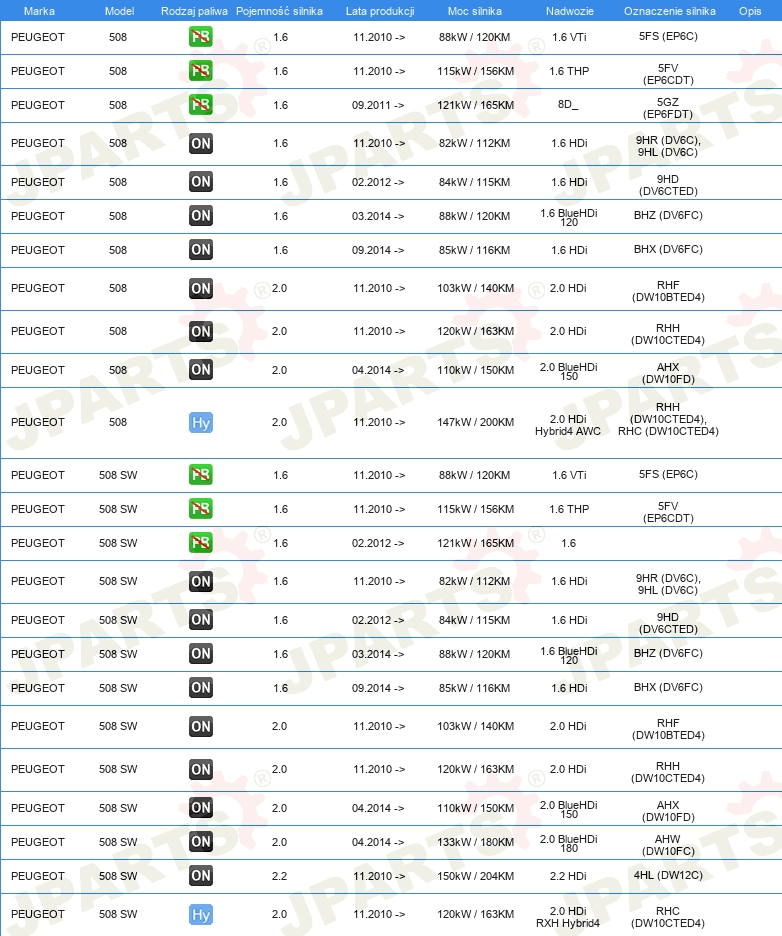782x936 pixels.
Task: Click the Rodzaj paliwa column header
Action: pyautogui.click(x=194, y=11)
